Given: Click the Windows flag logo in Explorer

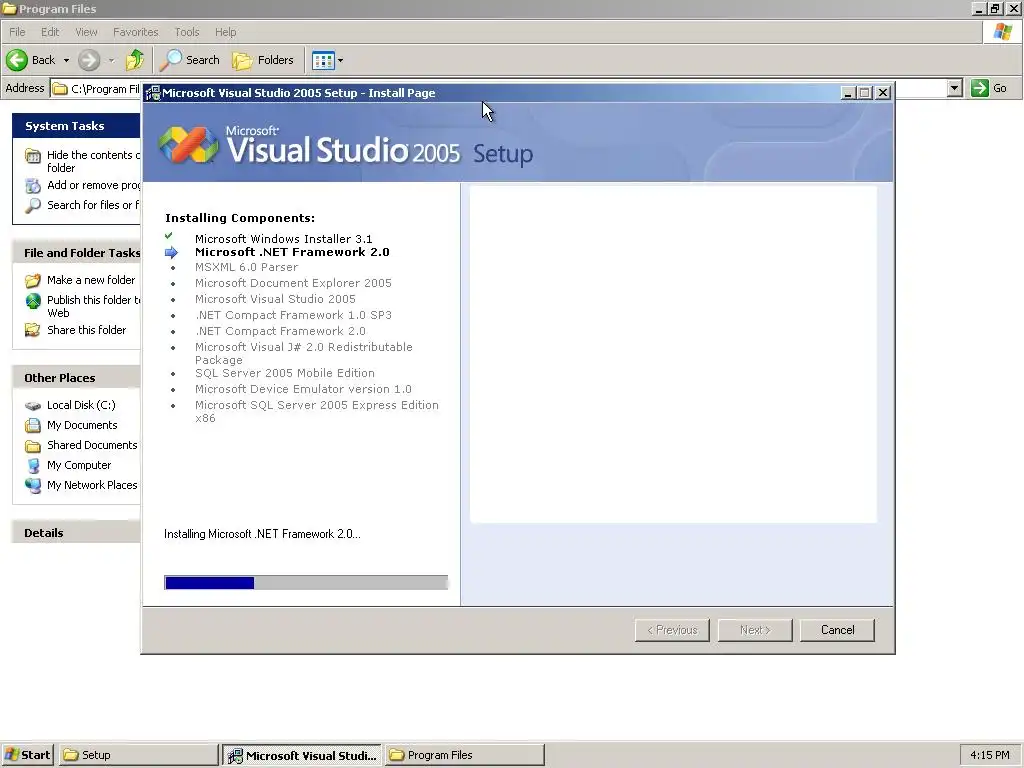Looking at the screenshot, I should pos(1002,31).
